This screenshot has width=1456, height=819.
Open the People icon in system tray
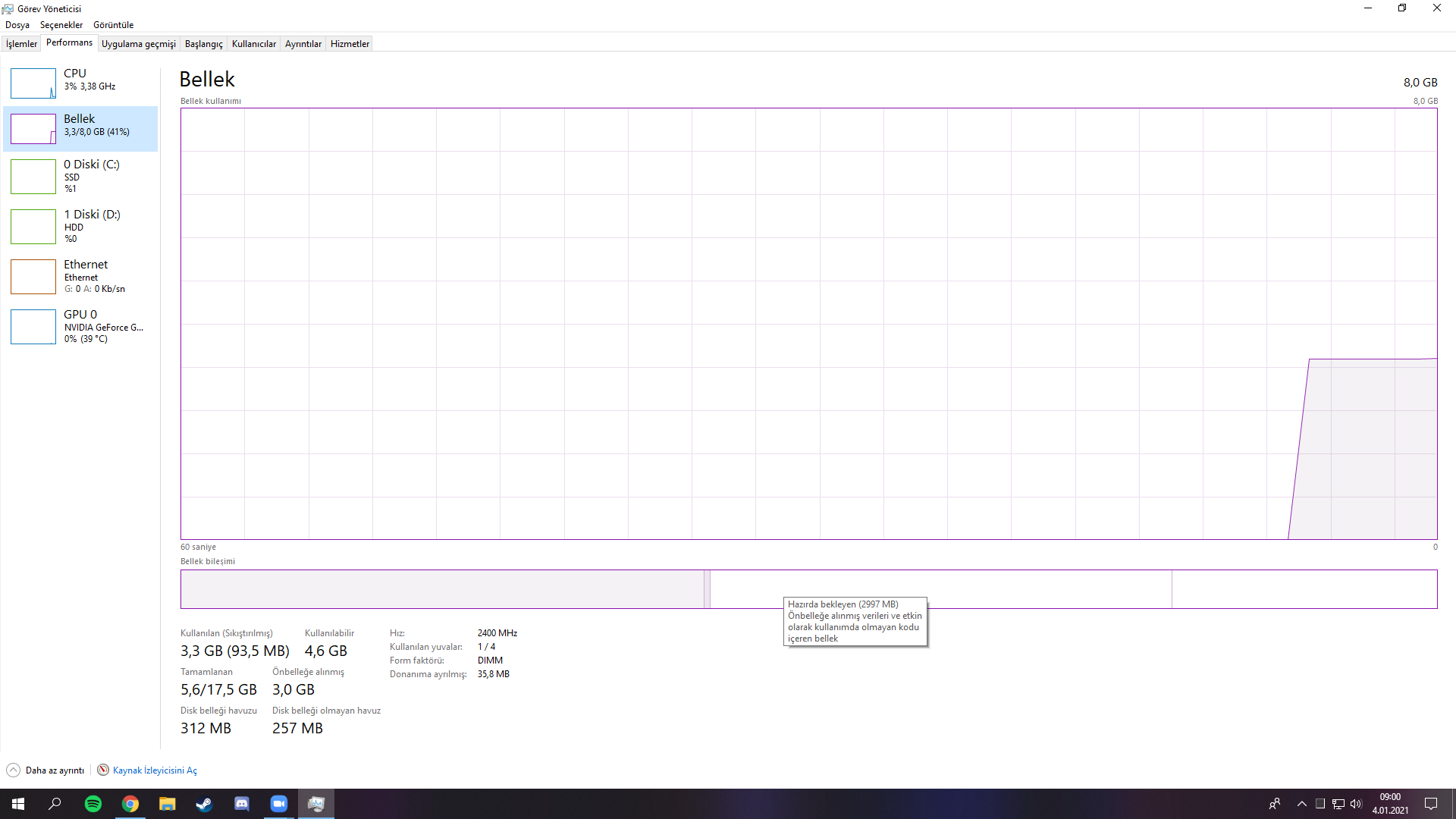click(1275, 804)
